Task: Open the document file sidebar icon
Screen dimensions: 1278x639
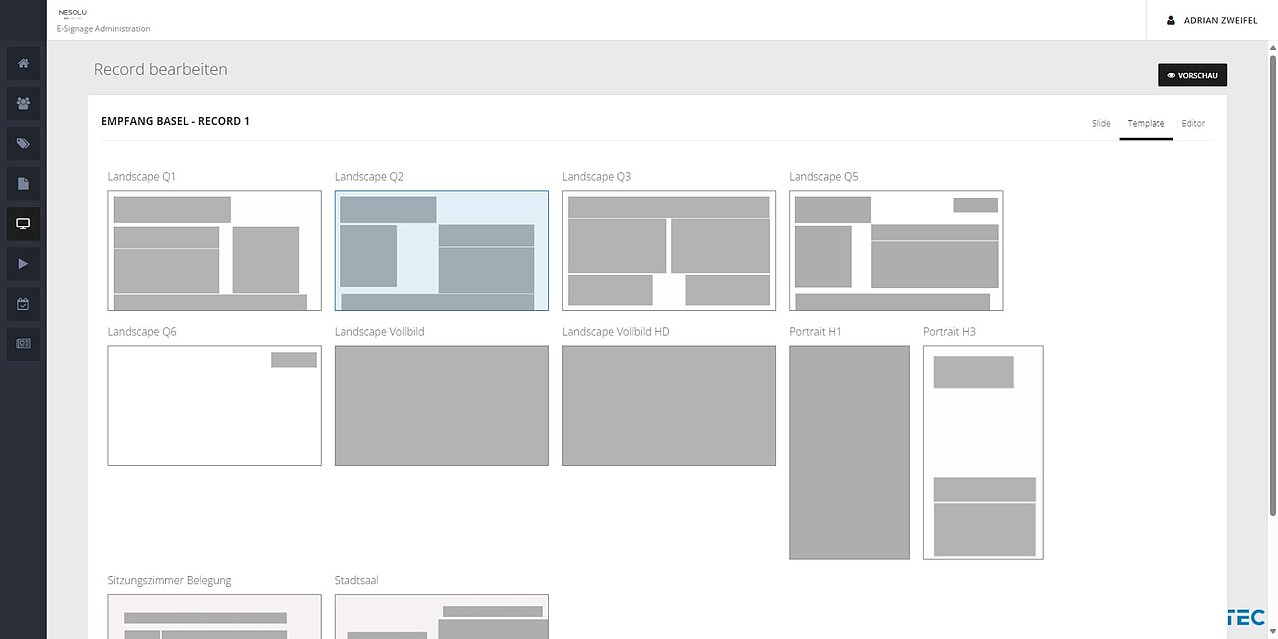Action: pyautogui.click(x=23, y=183)
